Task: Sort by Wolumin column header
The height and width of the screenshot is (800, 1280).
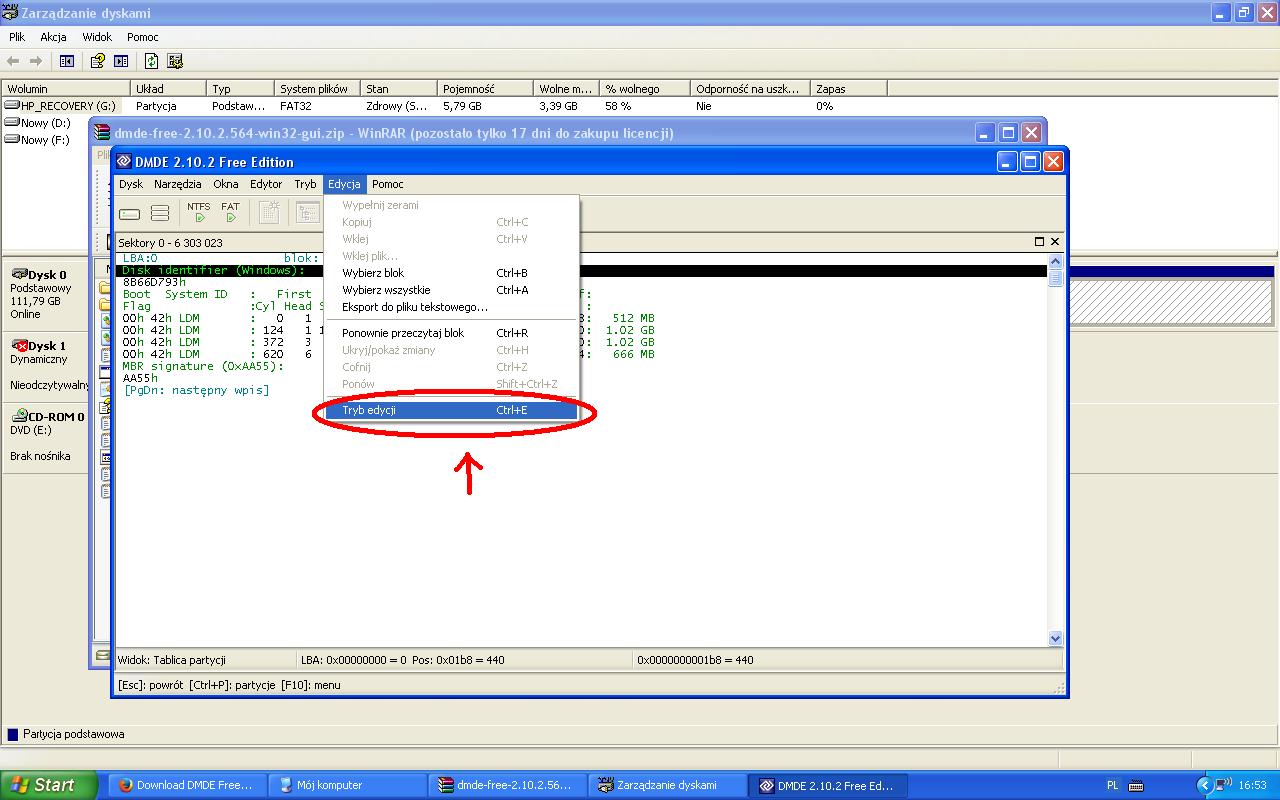Action: pyautogui.click(x=65, y=88)
